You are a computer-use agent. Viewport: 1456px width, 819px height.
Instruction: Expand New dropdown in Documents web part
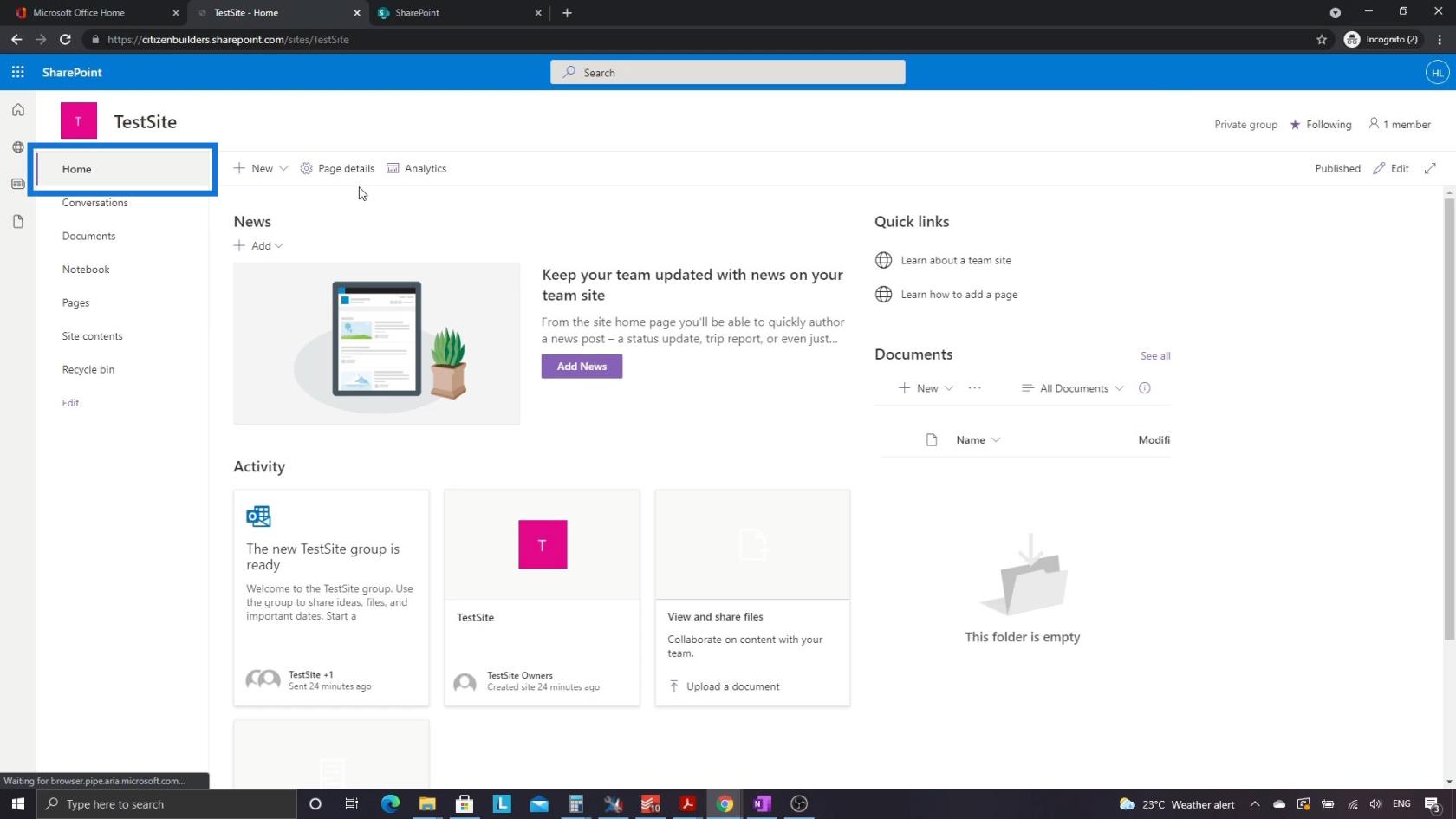tap(926, 388)
